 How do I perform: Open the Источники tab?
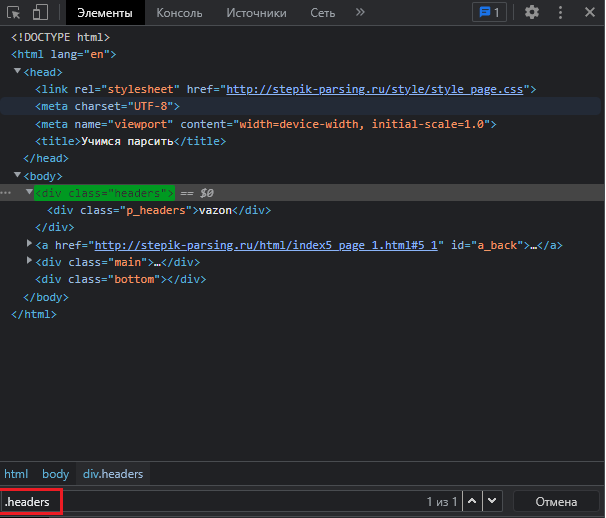click(x=256, y=13)
